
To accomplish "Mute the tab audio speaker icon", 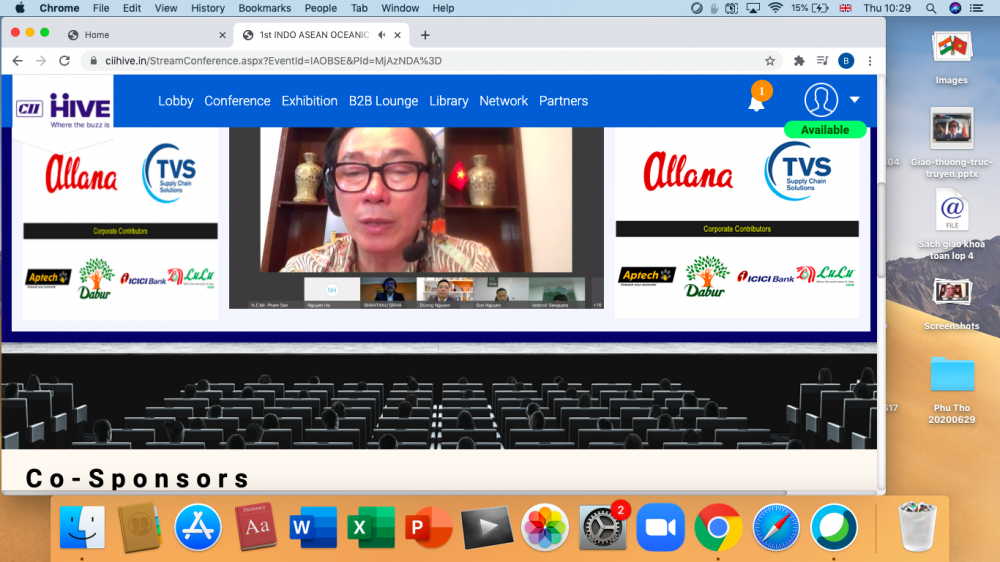I will (382, 35).
